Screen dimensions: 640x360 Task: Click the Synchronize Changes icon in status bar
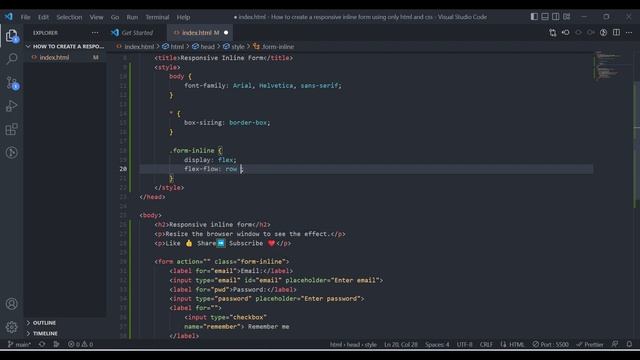click(42, 344)
